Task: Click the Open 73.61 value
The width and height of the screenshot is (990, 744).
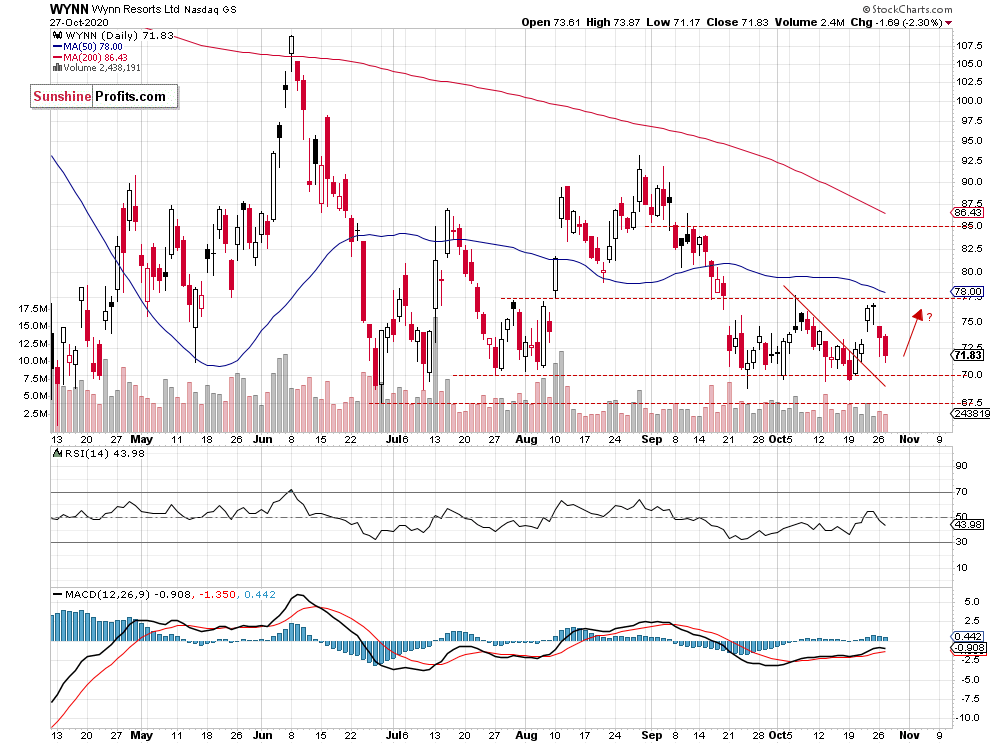Action: coord(551,22)
